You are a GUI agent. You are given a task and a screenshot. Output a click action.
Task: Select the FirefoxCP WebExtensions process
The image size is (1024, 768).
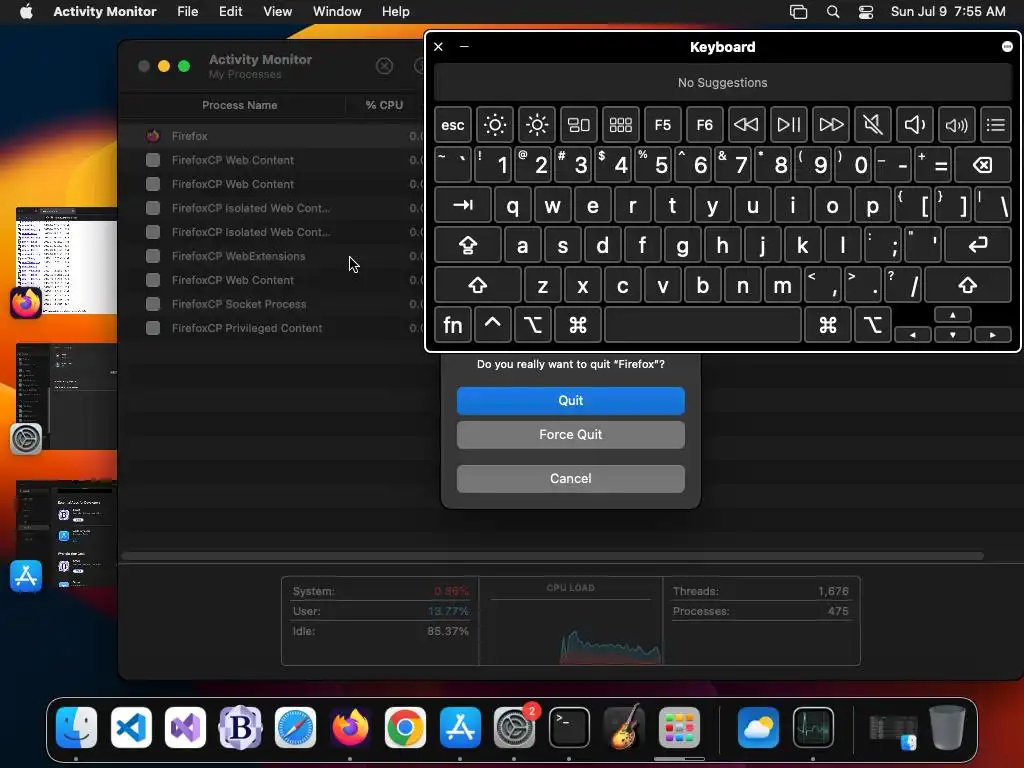click(x=271, y=256)
